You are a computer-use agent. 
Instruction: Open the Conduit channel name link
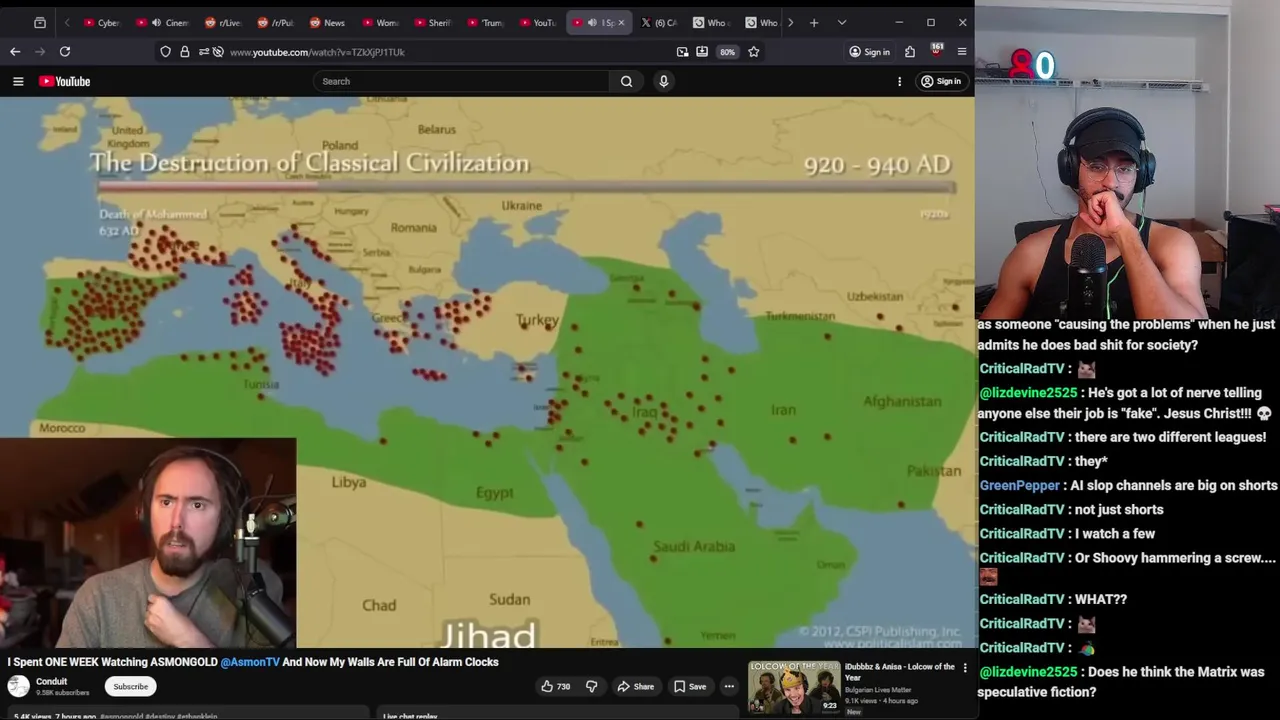52,681
